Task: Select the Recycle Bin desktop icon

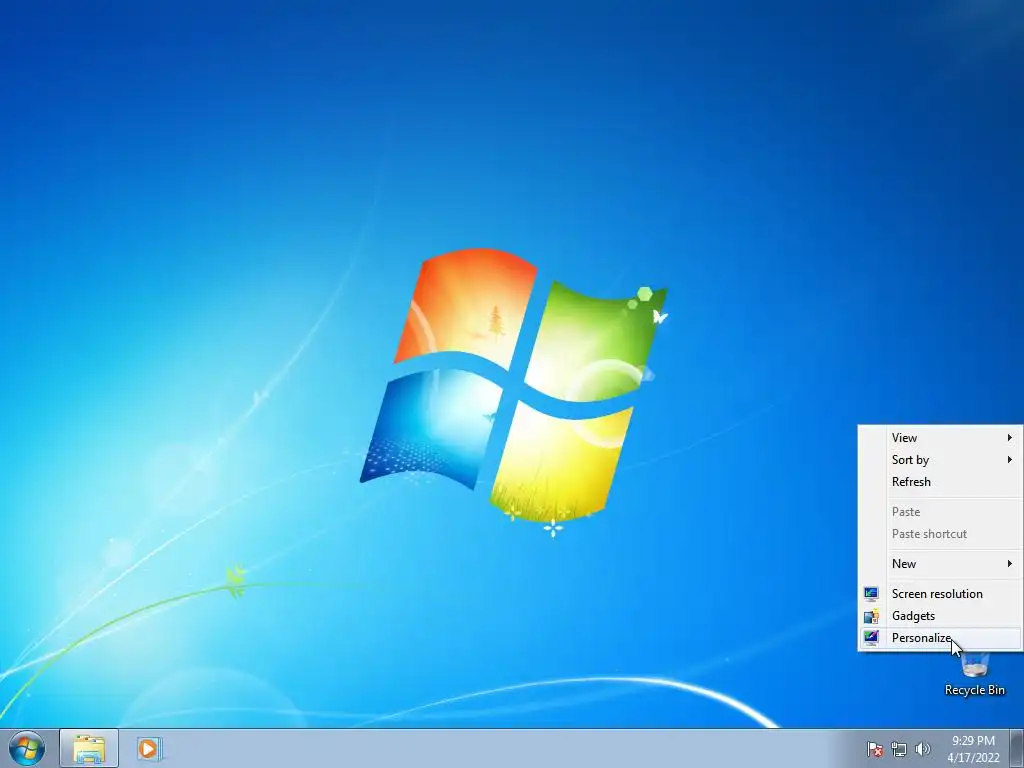Action: (x=974, y=674)
